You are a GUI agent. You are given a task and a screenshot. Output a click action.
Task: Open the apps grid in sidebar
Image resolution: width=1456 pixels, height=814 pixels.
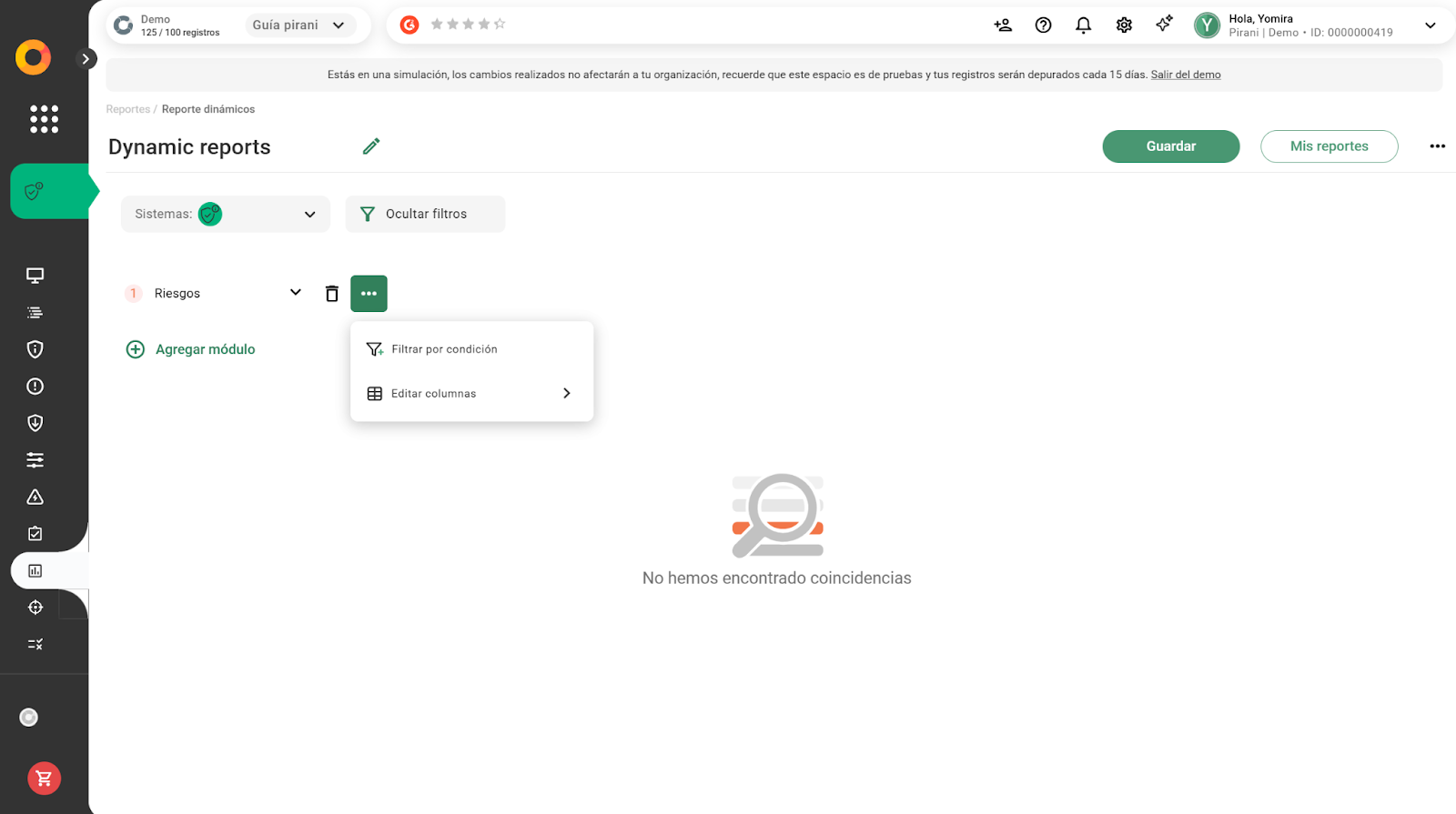point(44,119)
